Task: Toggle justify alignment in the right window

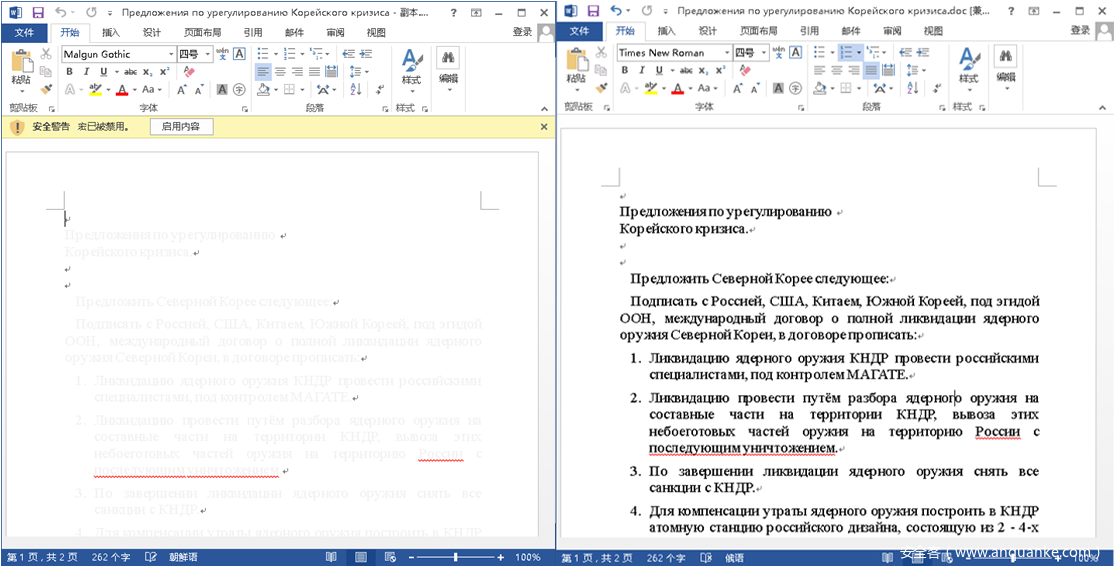Action: pos(871,71)
